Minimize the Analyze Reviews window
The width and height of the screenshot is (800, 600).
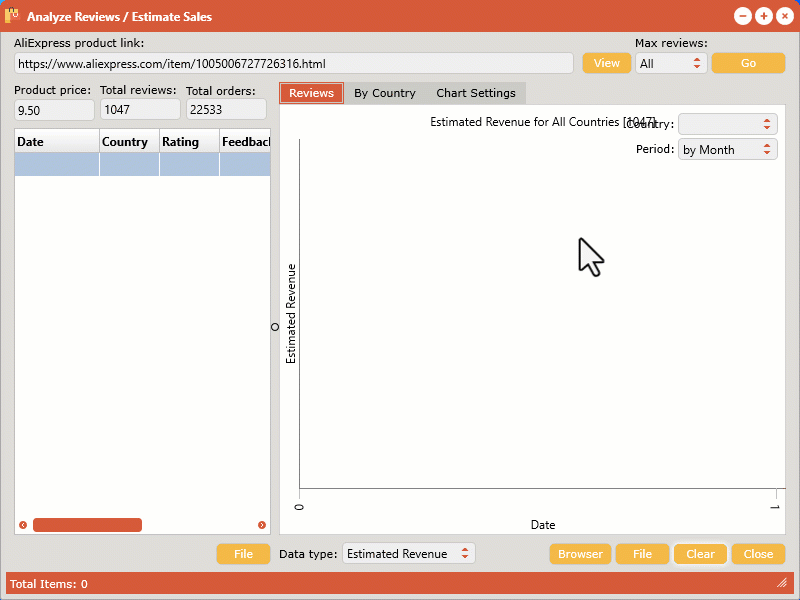click(742, 16)
